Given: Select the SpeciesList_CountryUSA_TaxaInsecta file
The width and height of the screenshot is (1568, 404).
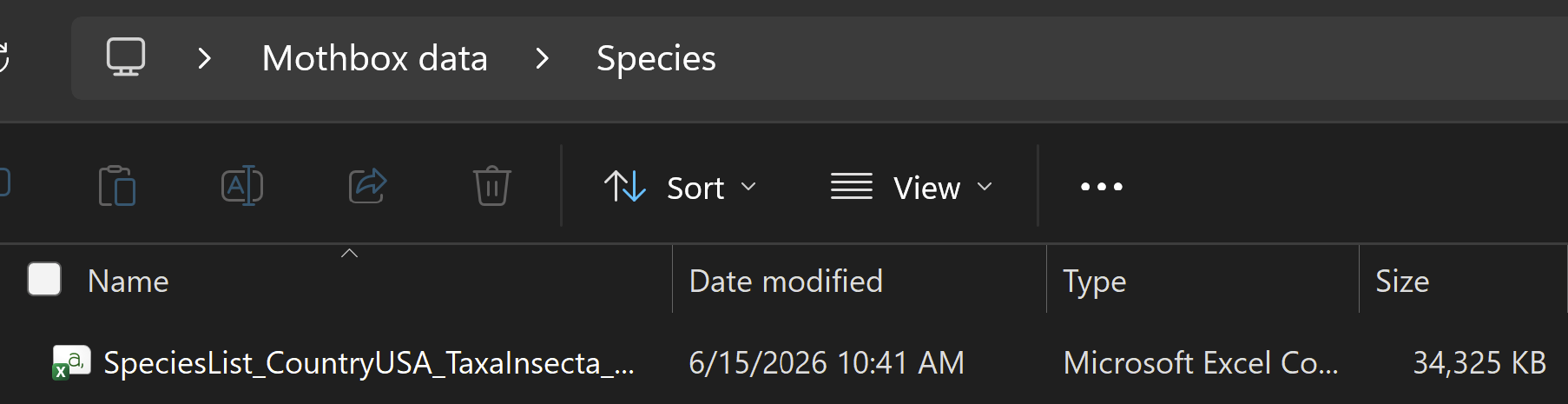Looking at the screenshot, I should point(369,362).
